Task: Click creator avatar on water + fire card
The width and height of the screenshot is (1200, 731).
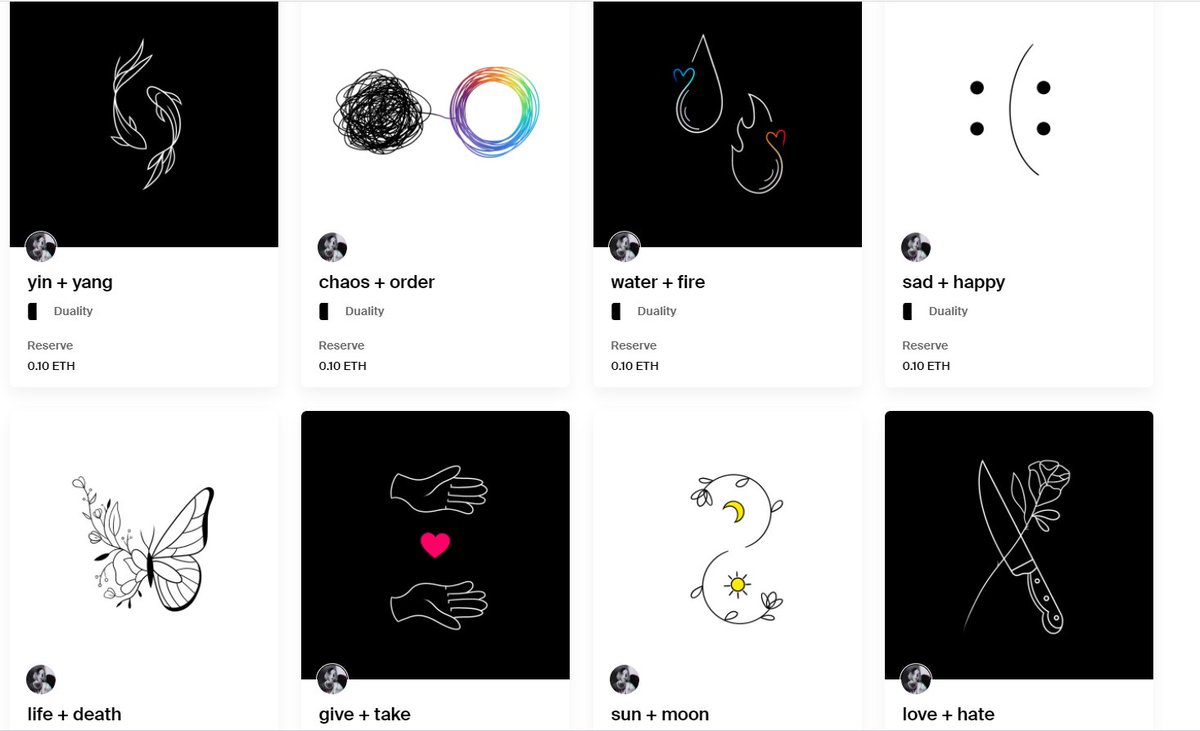Action: (625, 247)
